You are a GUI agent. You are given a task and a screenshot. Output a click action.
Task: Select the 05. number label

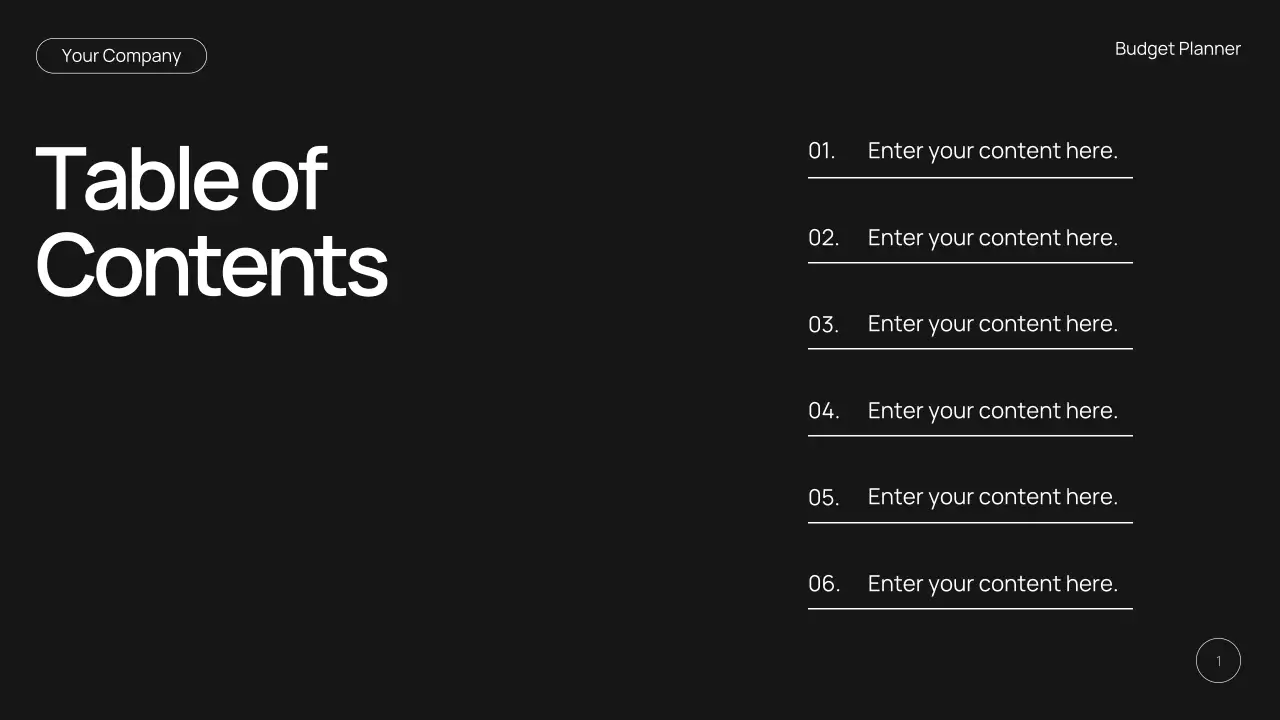[823, 497]
